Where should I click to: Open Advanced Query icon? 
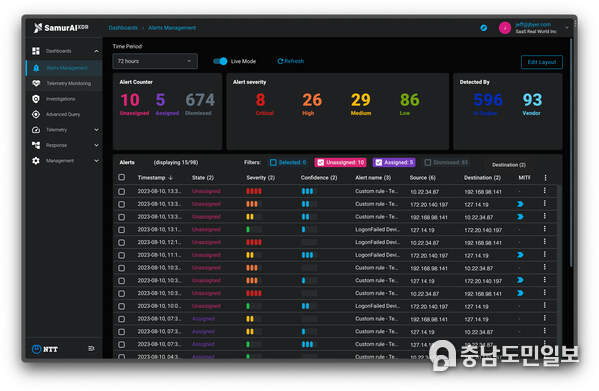coord(36,114)
